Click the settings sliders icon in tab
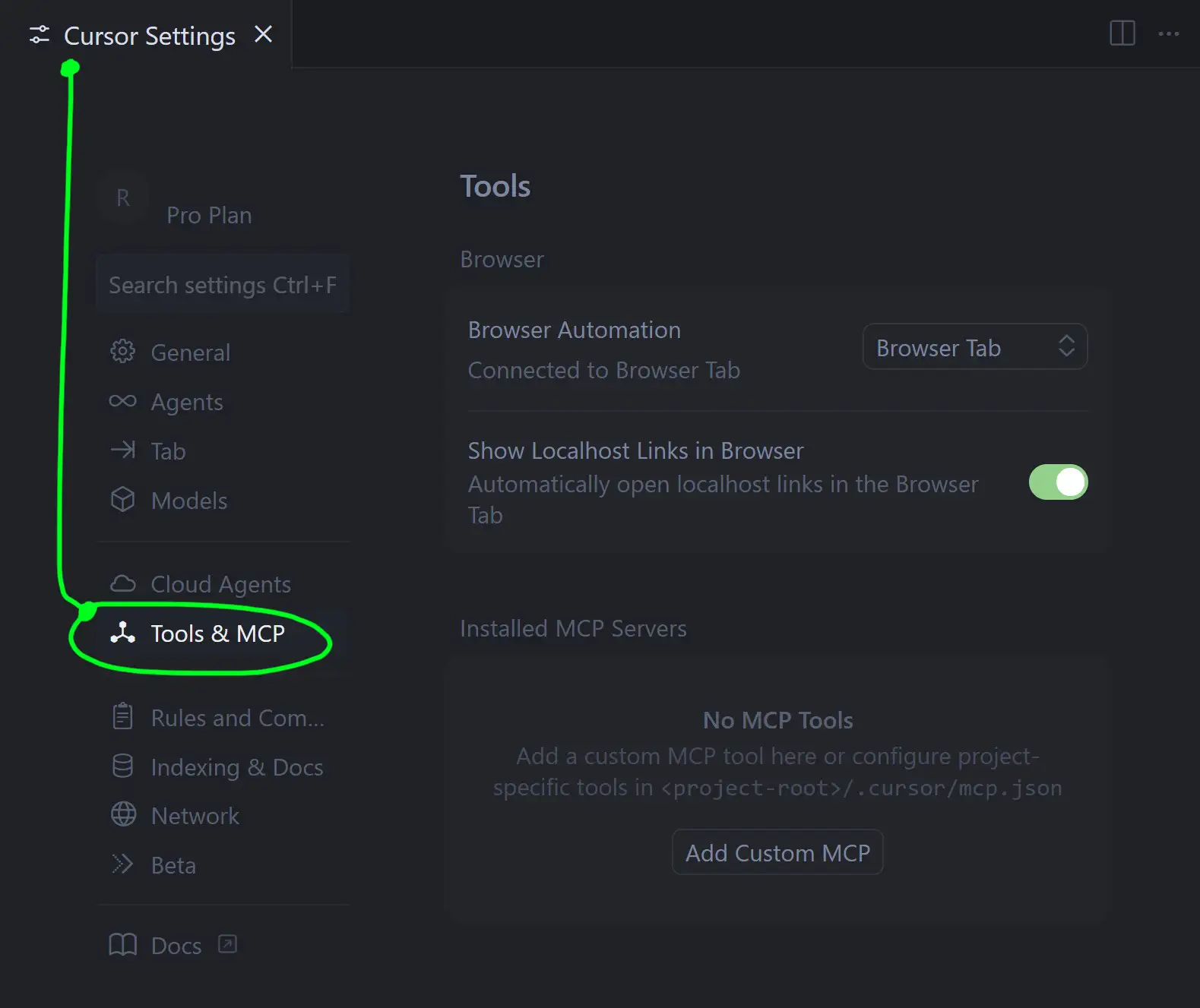The width and height of the screenshot is (1200, 1008). tap(39, 35)
